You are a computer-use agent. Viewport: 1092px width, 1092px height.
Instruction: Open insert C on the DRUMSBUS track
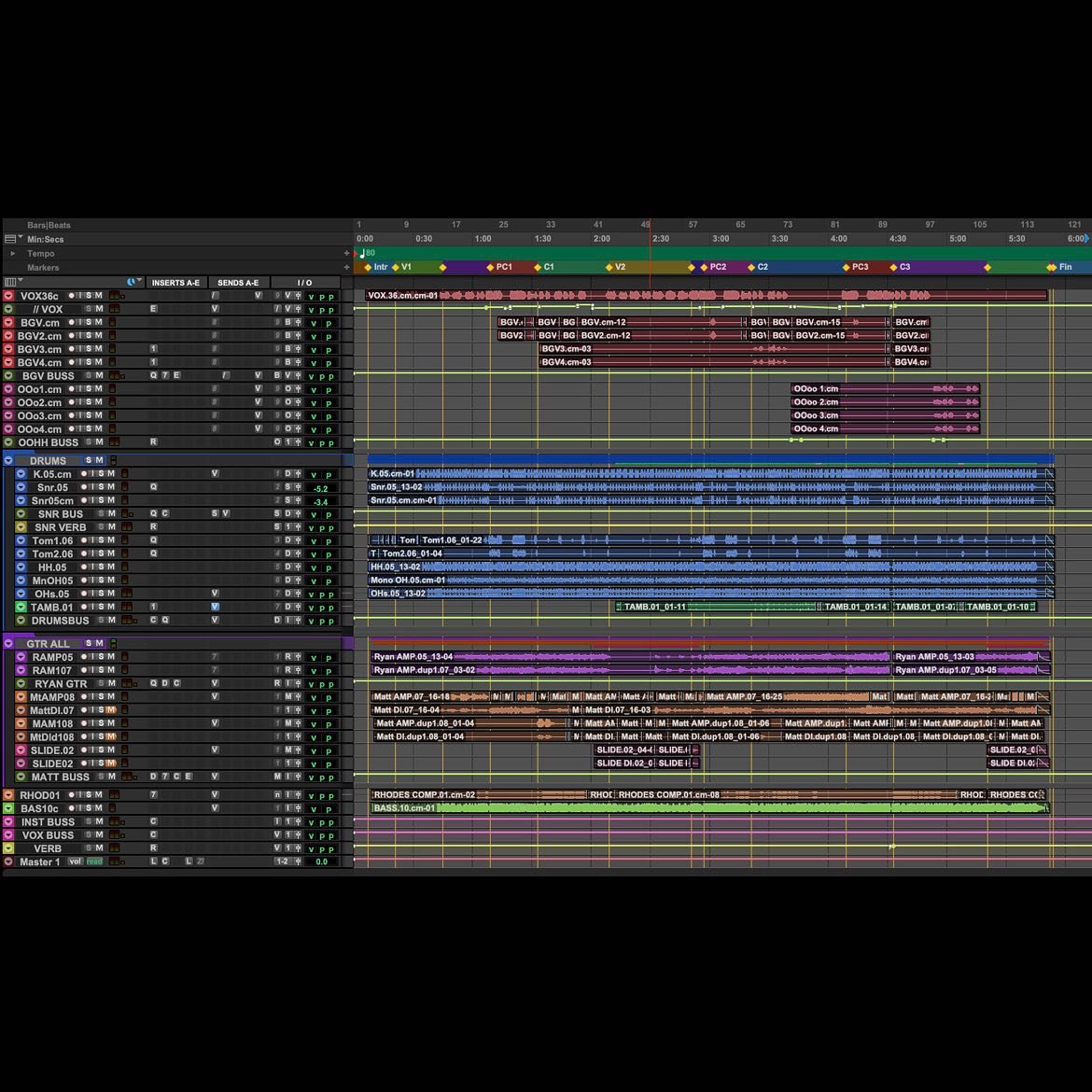tap(153, 620)
